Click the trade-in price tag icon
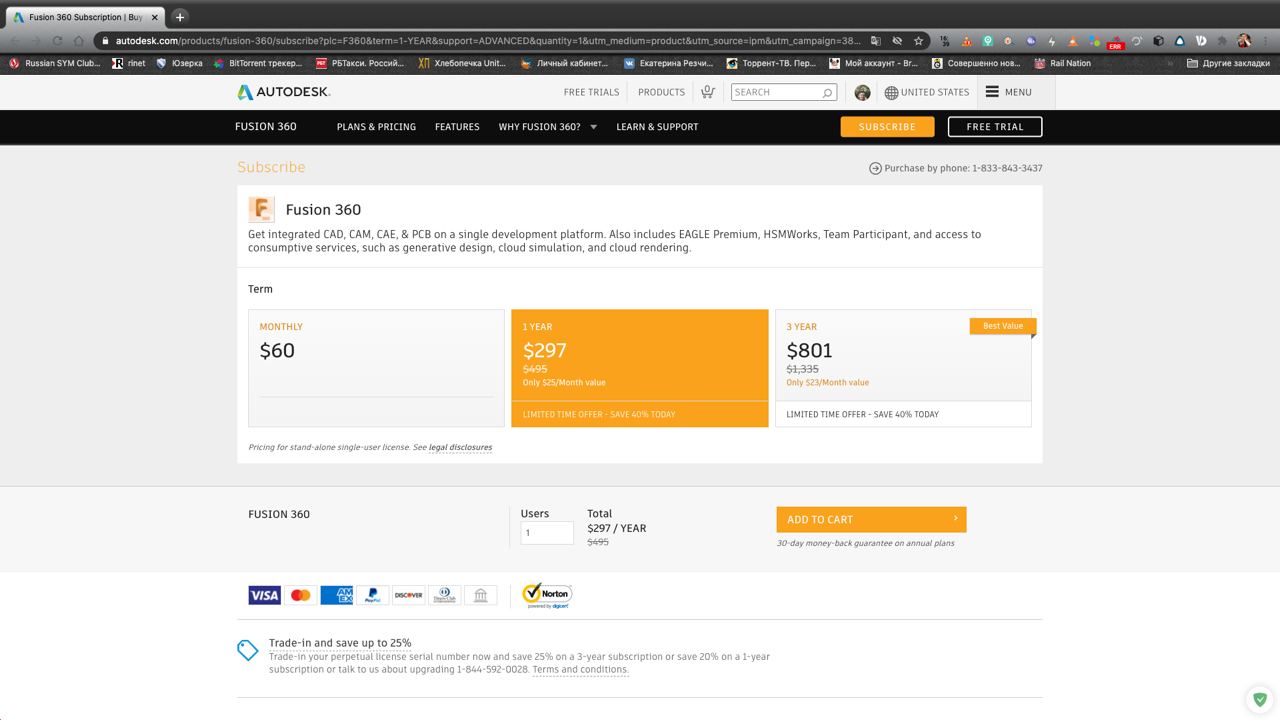Screen dimensions: 1280x720 tap(248, 650)
